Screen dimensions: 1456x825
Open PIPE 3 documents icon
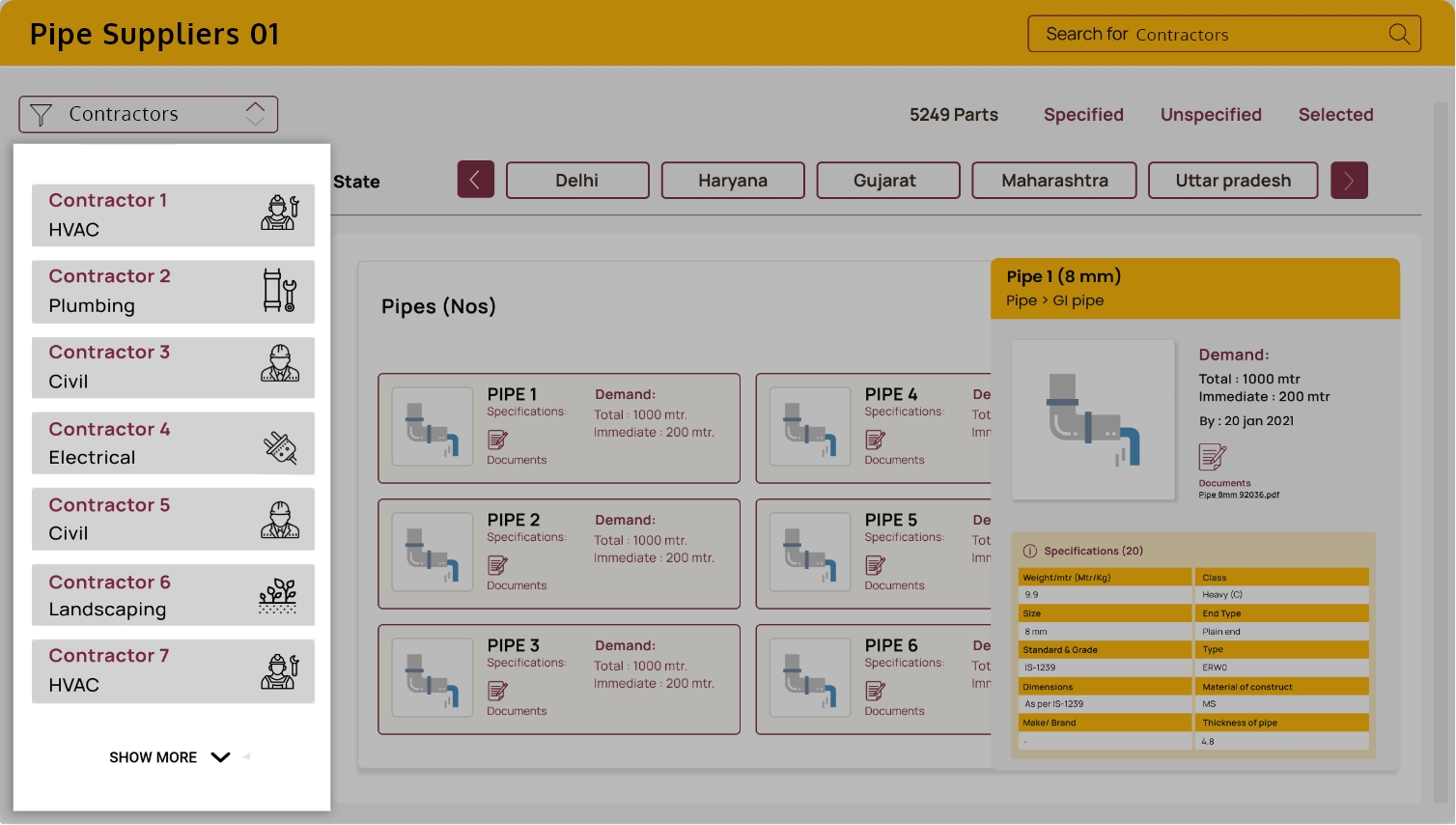(497, 692)
